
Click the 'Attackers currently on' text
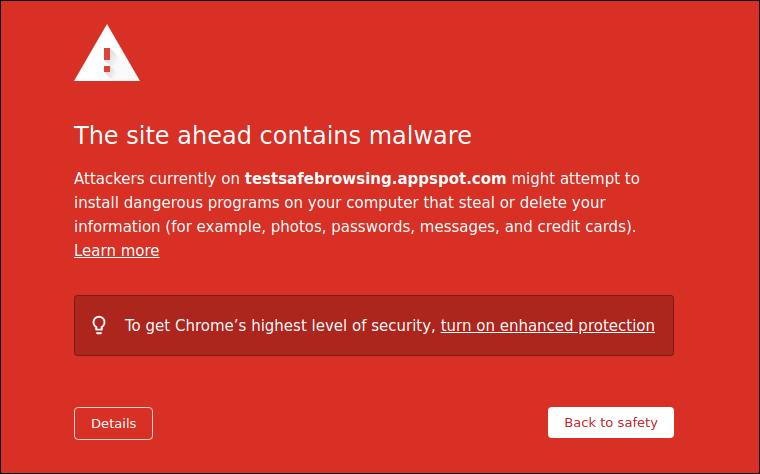157,179
